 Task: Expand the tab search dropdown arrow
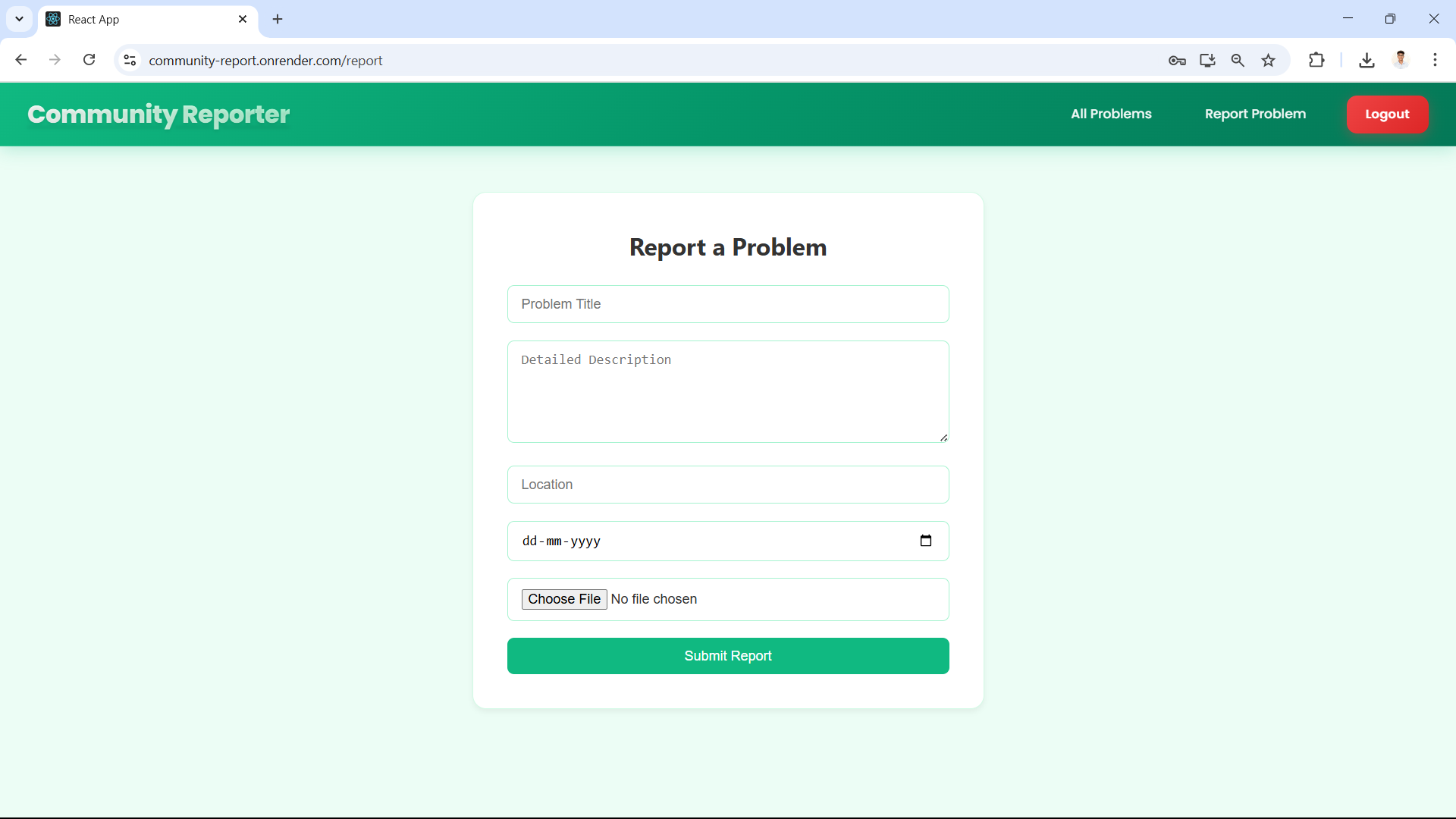click(x=20, y=19)
